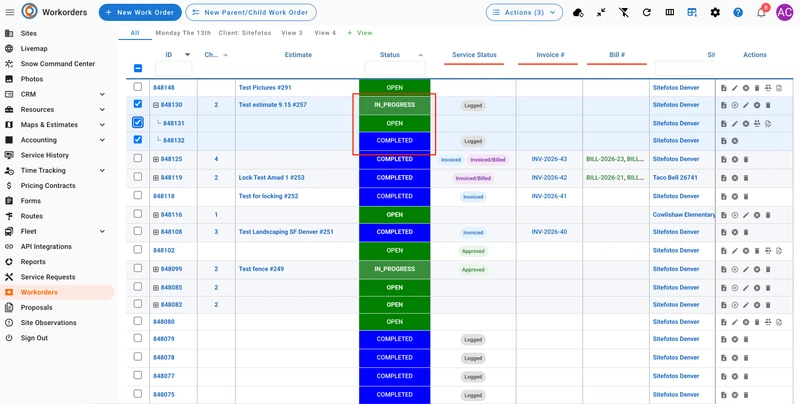Open the Actions (3) dropdown
800x404 pixels.
click(x=524, y=12)
